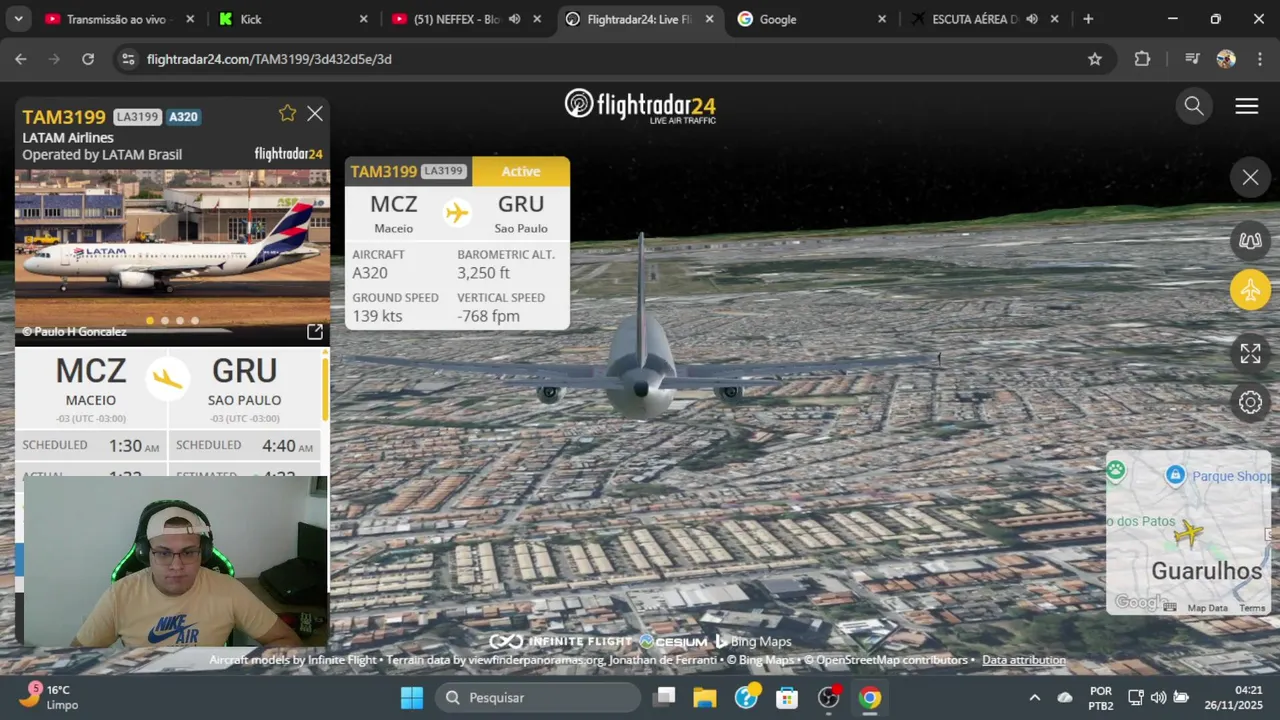Open 3D view settings gear
The width and height of the screenshot is (1280, 720).
(x=1250, y=402)
